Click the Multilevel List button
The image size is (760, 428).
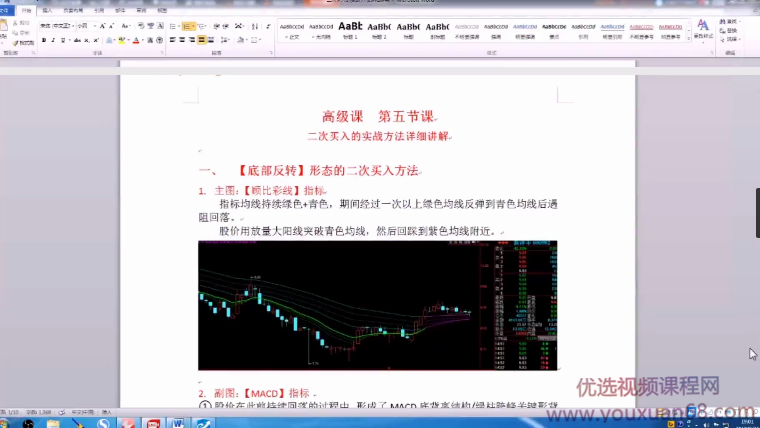(x=202, y=26)
